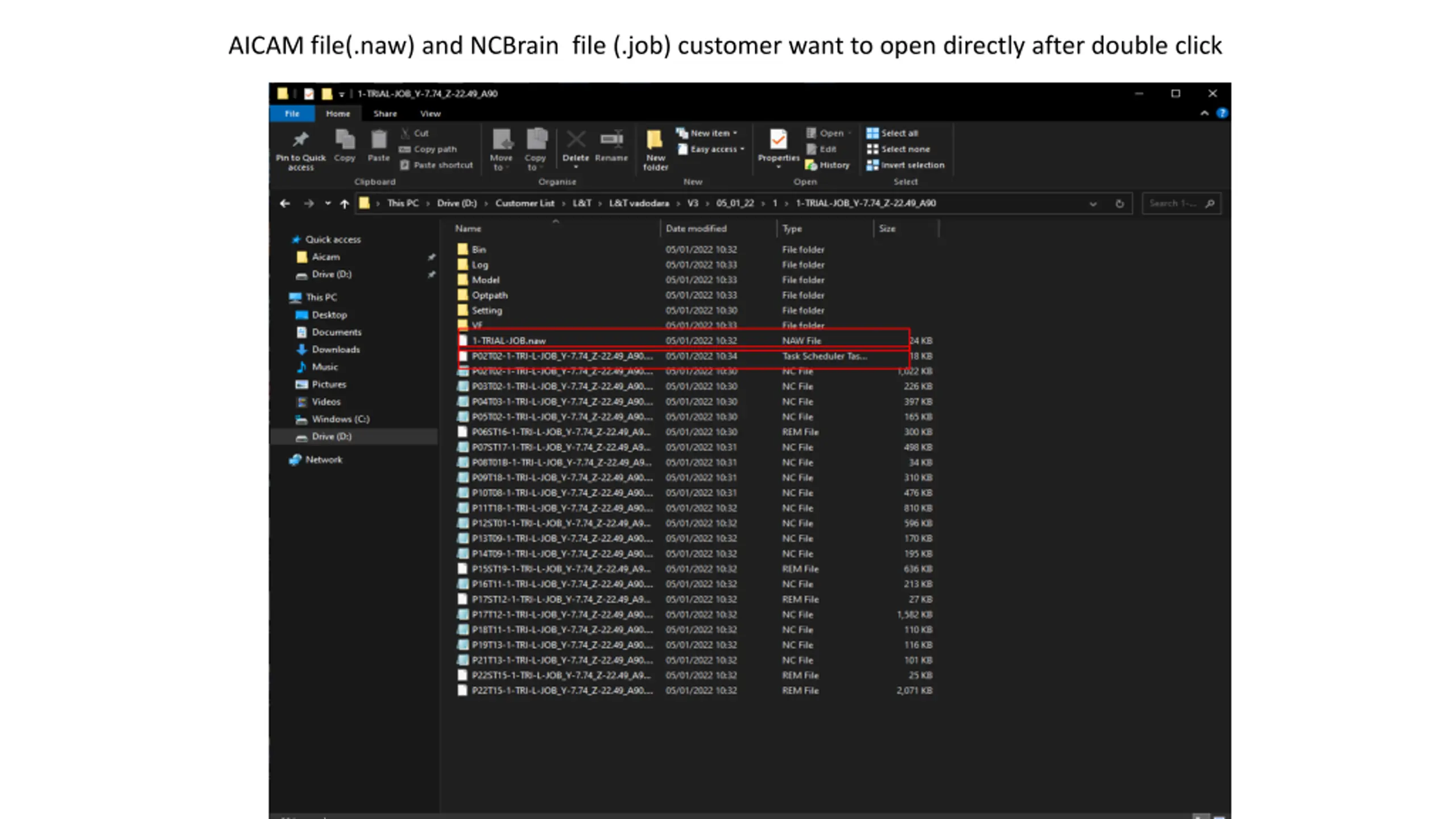This screenshot has height=819, width=1456.
Task: Click Select none in ribbon
Action: 898,149
